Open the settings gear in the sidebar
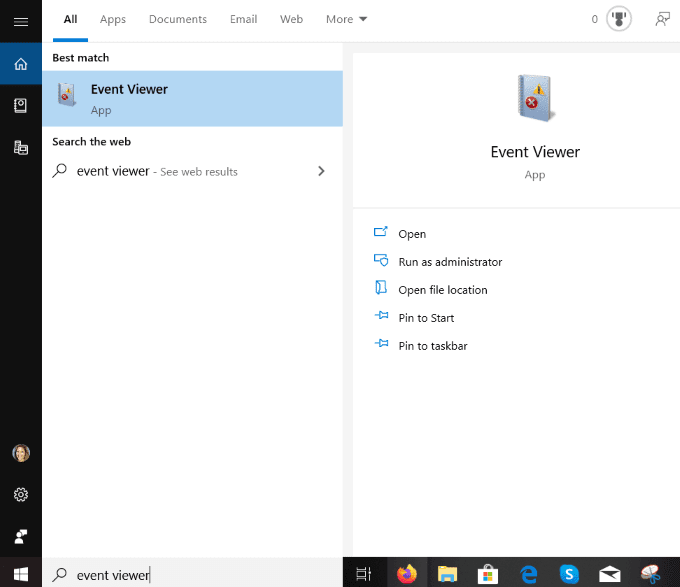 [x=20, y=494]
